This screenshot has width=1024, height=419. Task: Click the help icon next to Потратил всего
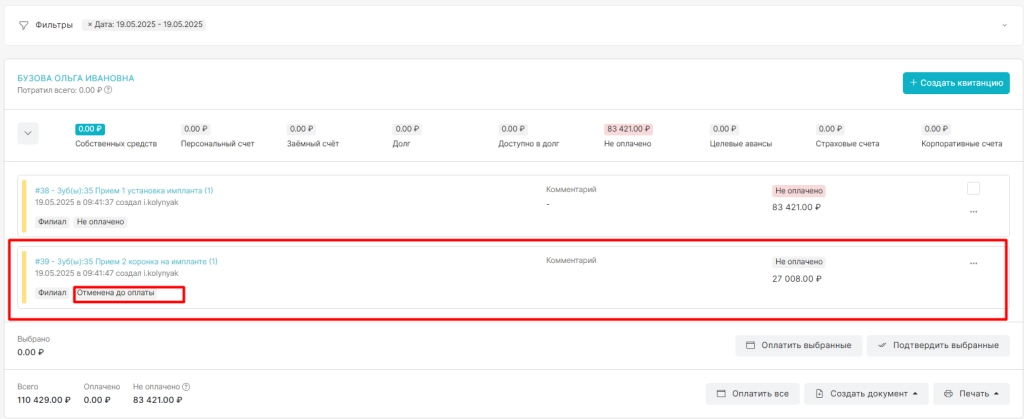108,90
